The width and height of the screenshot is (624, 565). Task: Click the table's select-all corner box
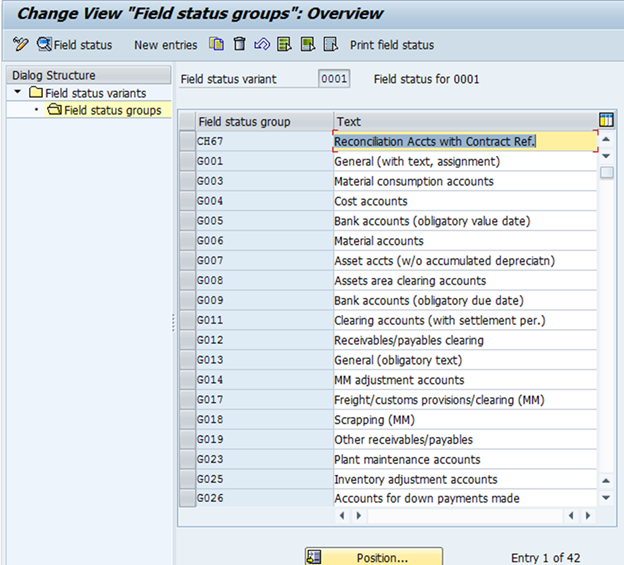pos(187,121)
